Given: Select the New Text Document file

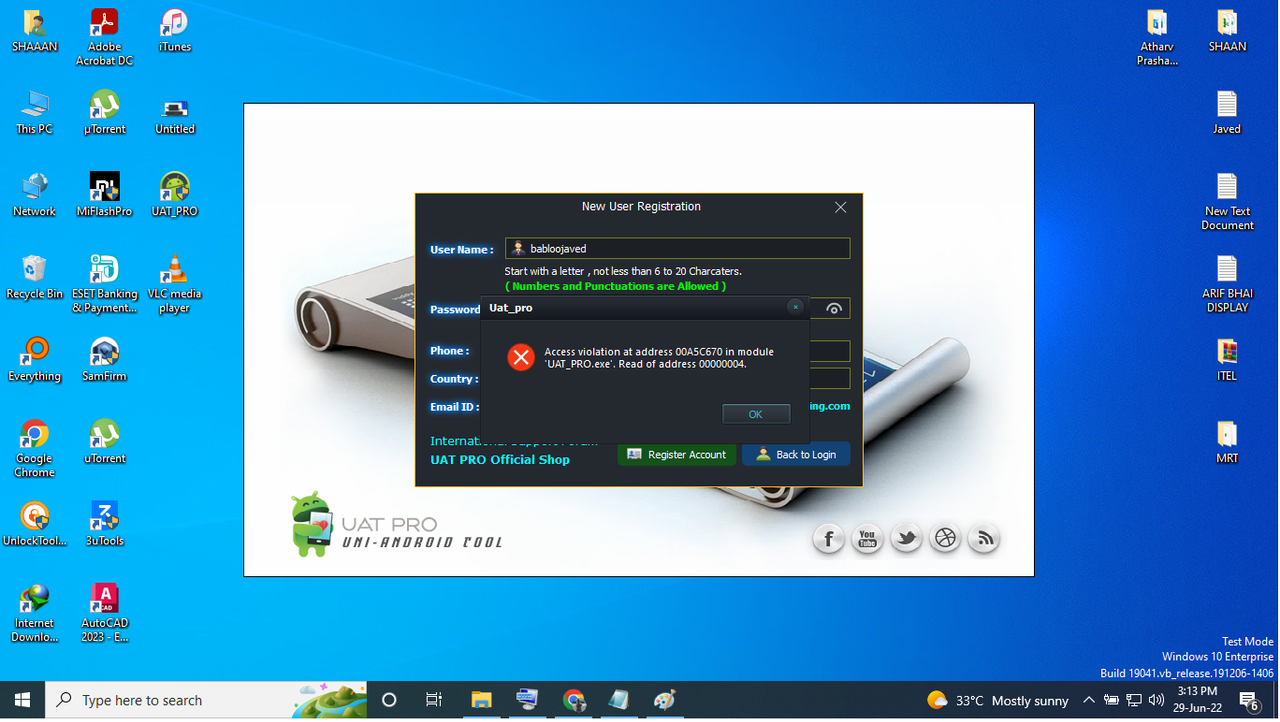Looking at the screenshot, I should [1227, 201].
